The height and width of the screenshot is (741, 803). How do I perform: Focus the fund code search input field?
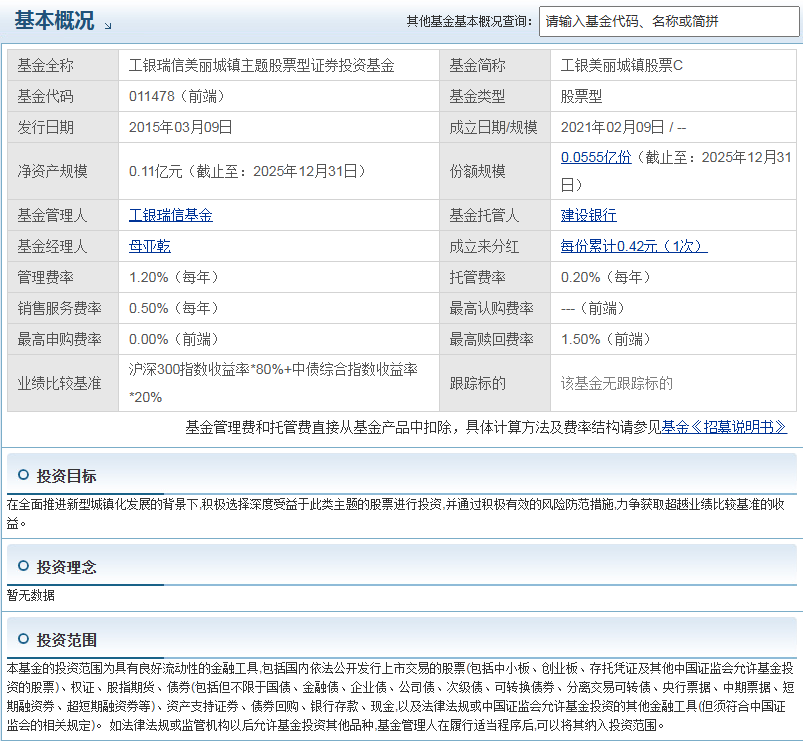[669, 22]
